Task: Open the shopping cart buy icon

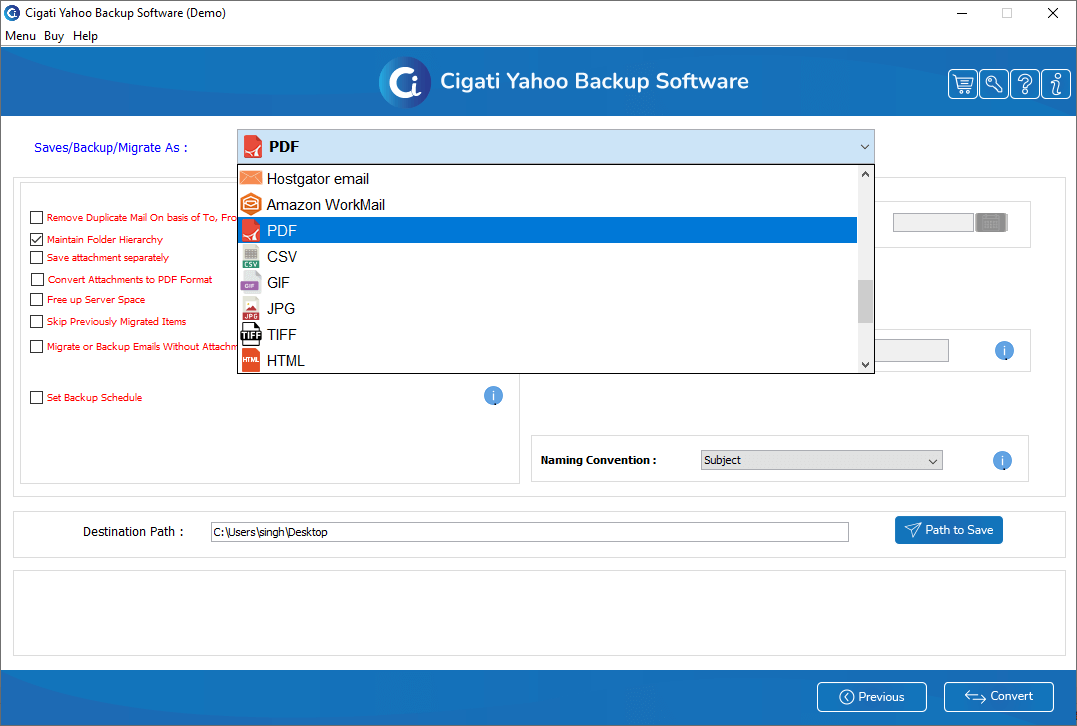Action: click(963, 84)
